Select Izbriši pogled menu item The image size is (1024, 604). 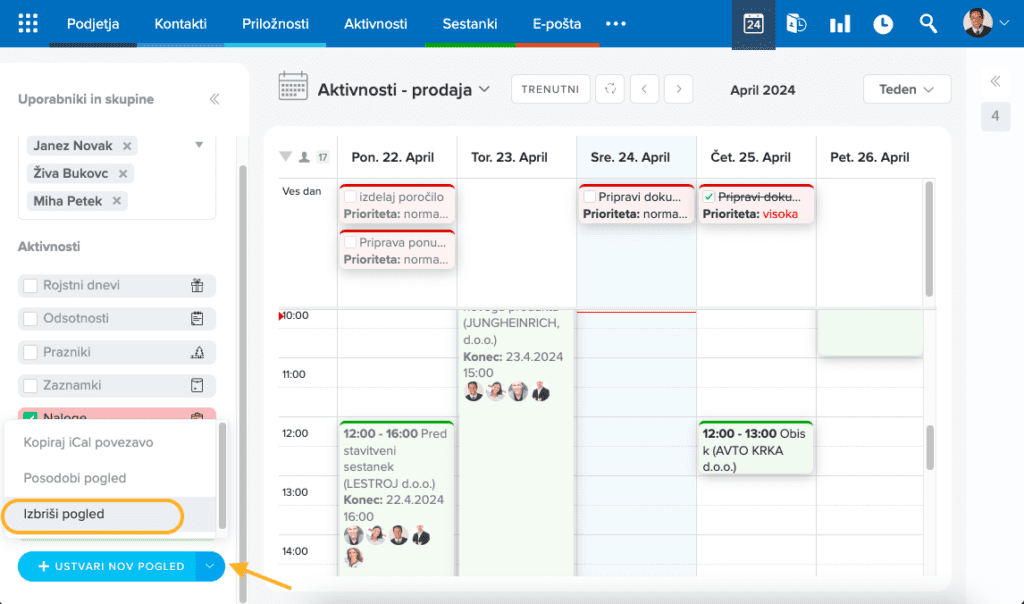[92, 515]
